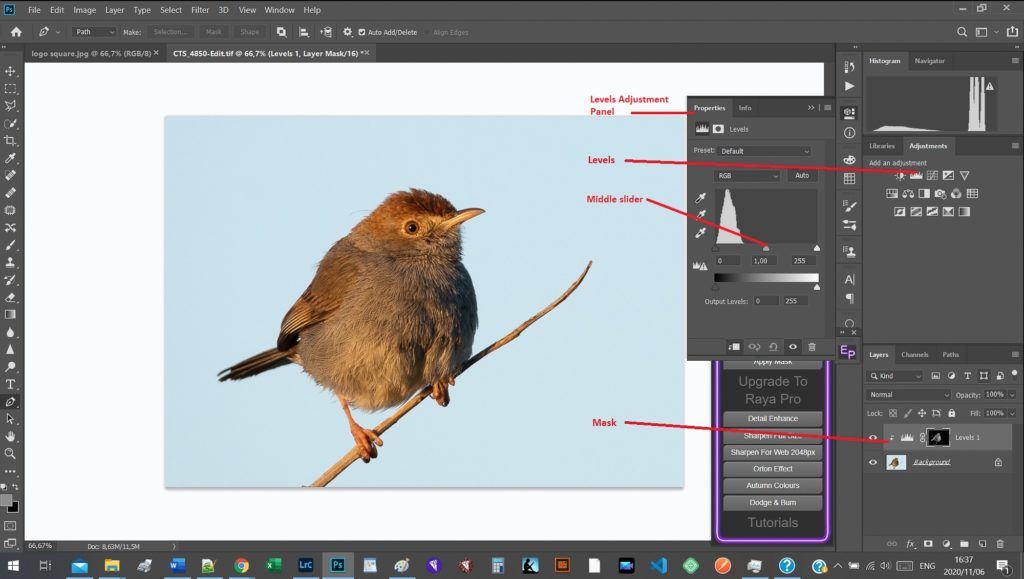This screenshot has height=579, width=1024.
Task: Open the Filter menu
Action: [200, 10]
